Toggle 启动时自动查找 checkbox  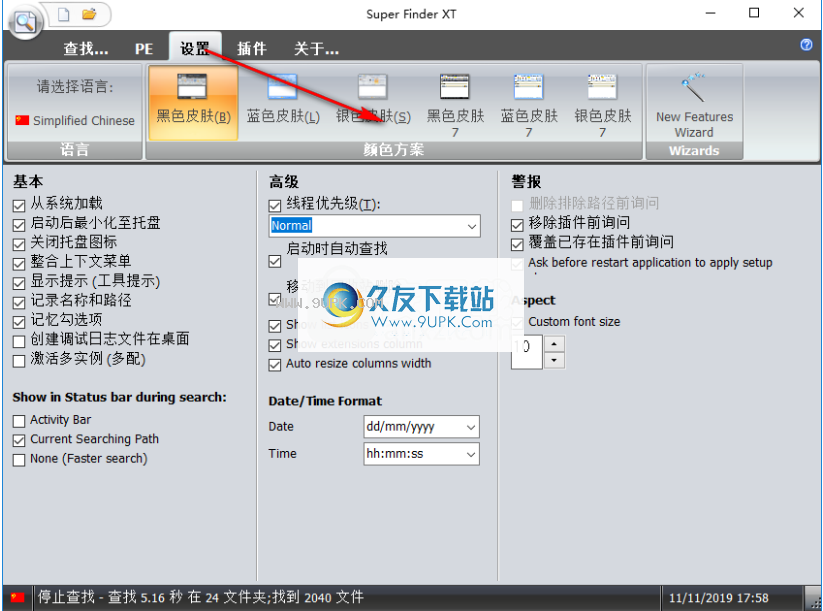(x=275, y=261)
